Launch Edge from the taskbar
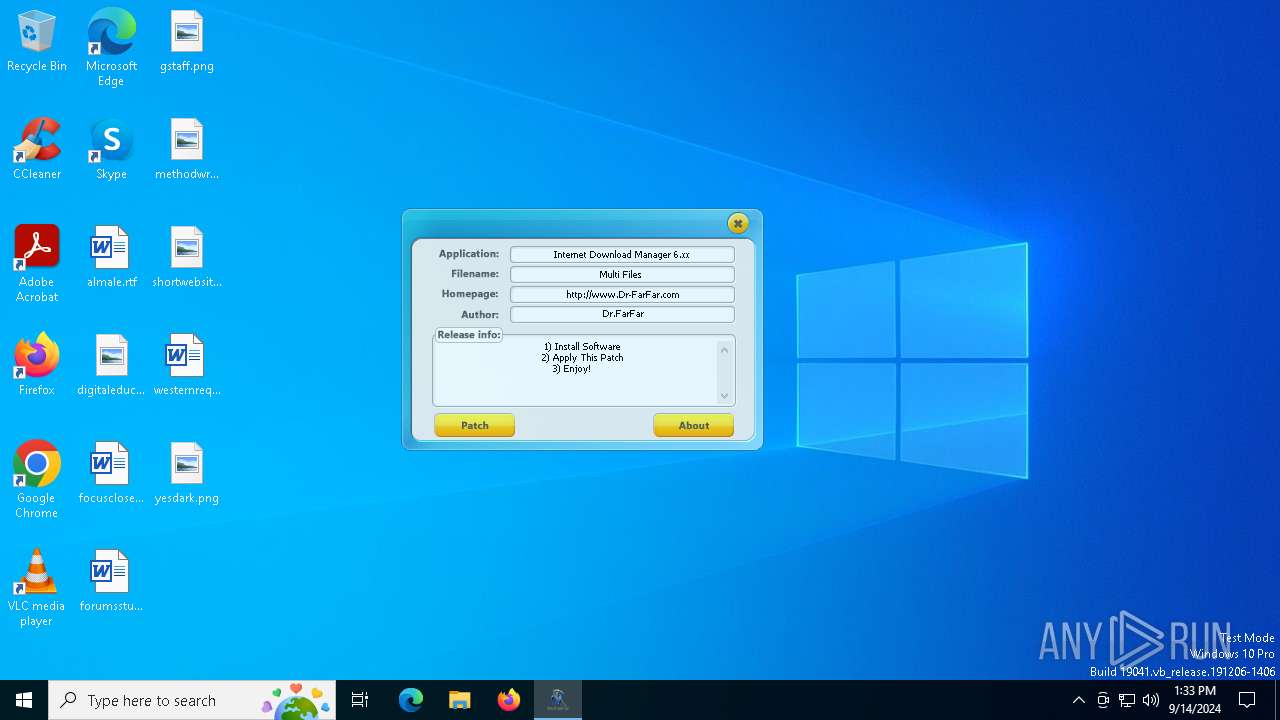 411,700
